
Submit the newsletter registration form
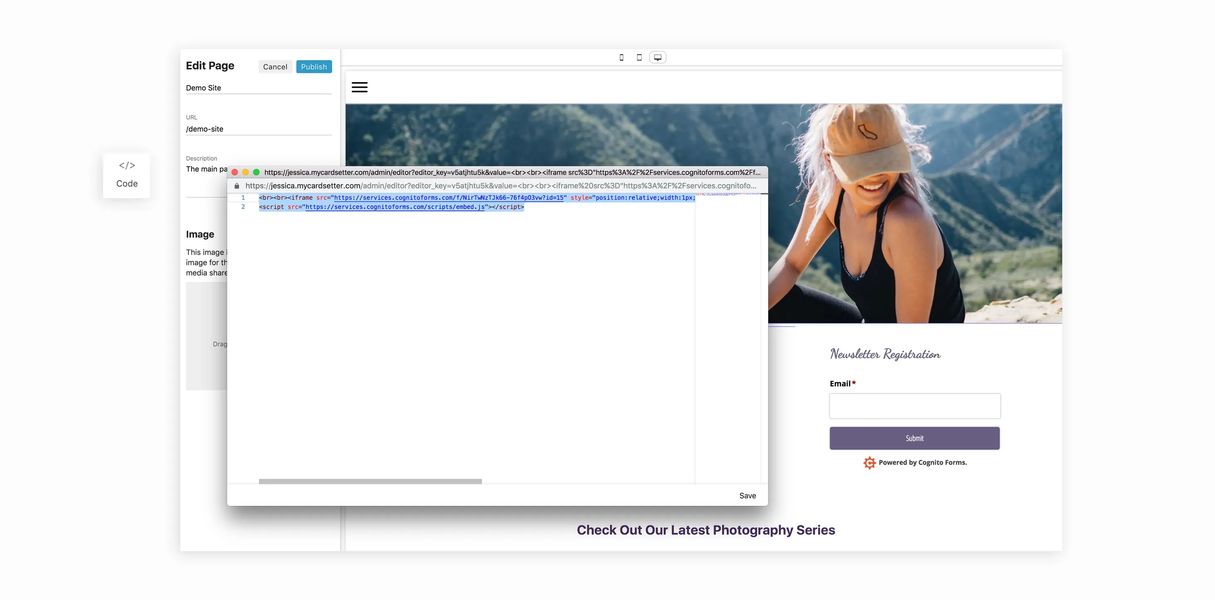click(x=915, y=438)
